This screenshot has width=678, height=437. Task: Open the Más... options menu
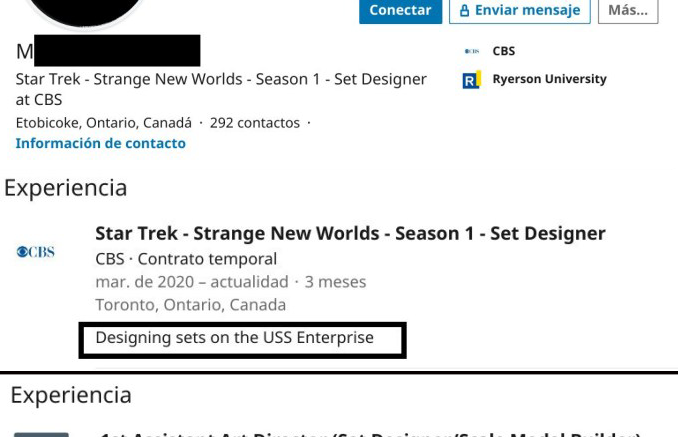click(628, 10)
